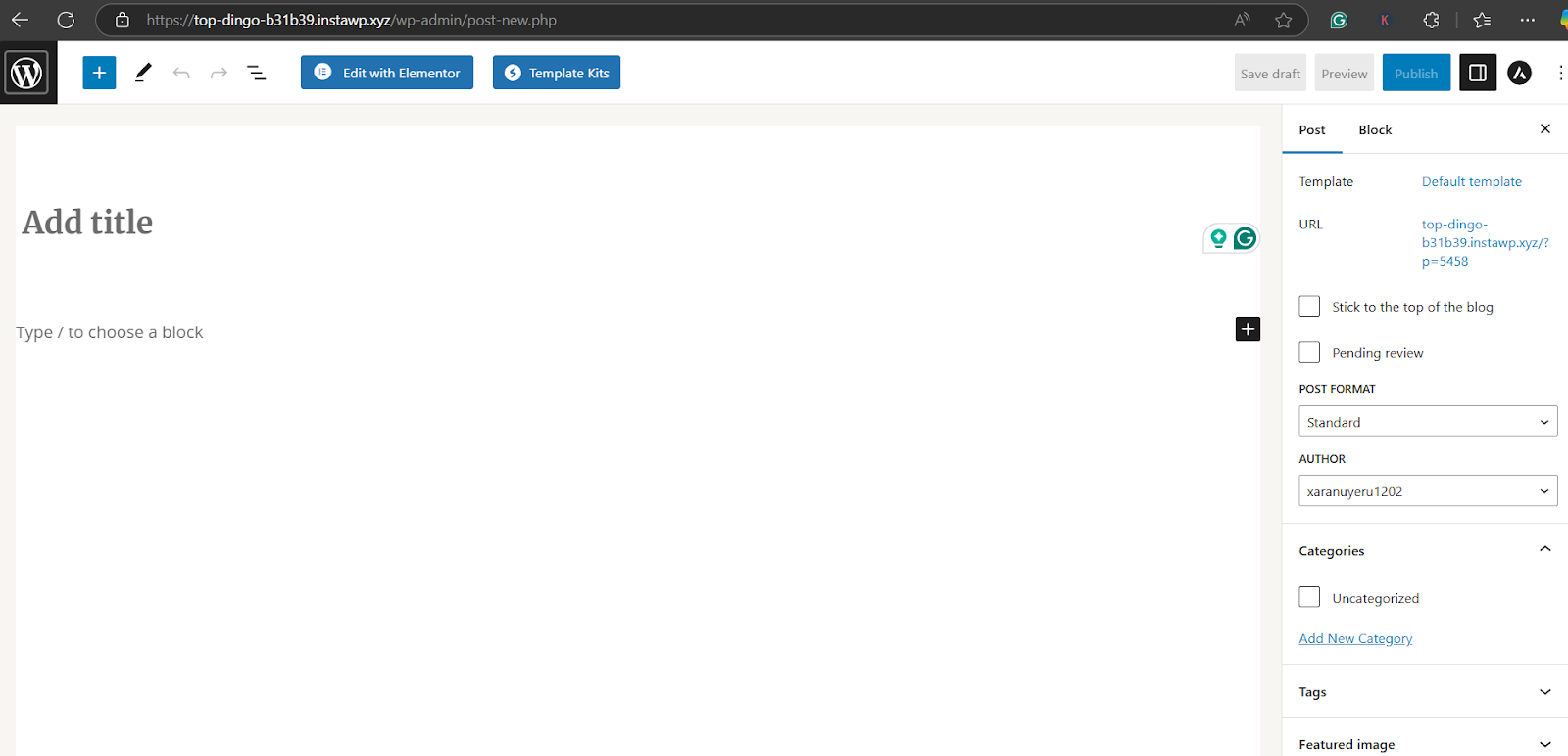Click the green lightbulb suggestion icon
The width and height of the screenshot is (1568, 756).
[1218, 238]
